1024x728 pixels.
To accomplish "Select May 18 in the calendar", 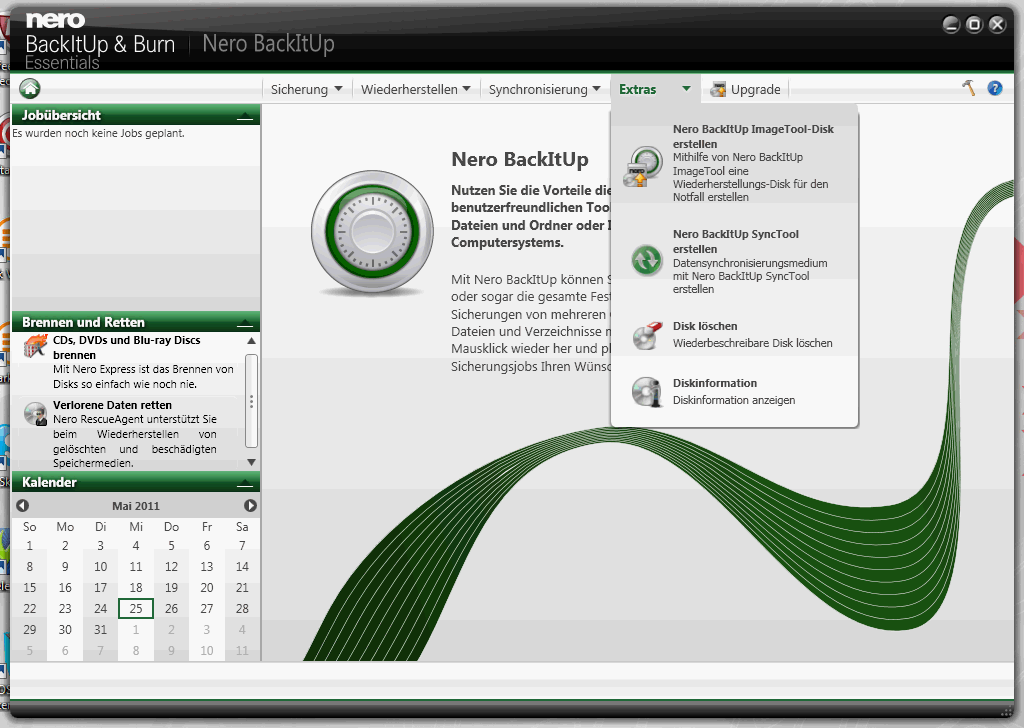I will click(136, 588).
